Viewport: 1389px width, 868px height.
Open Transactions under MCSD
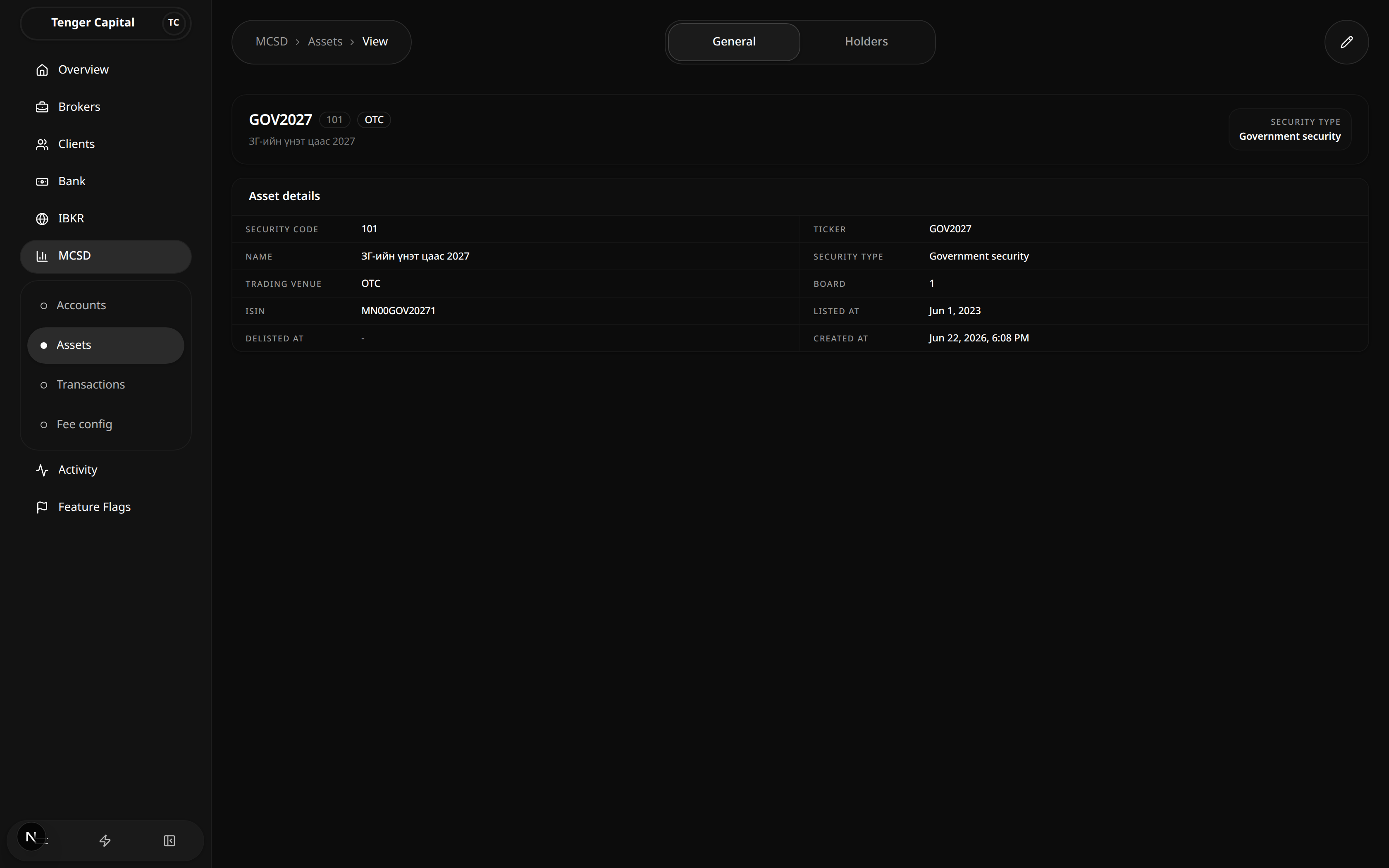(105, 385)
